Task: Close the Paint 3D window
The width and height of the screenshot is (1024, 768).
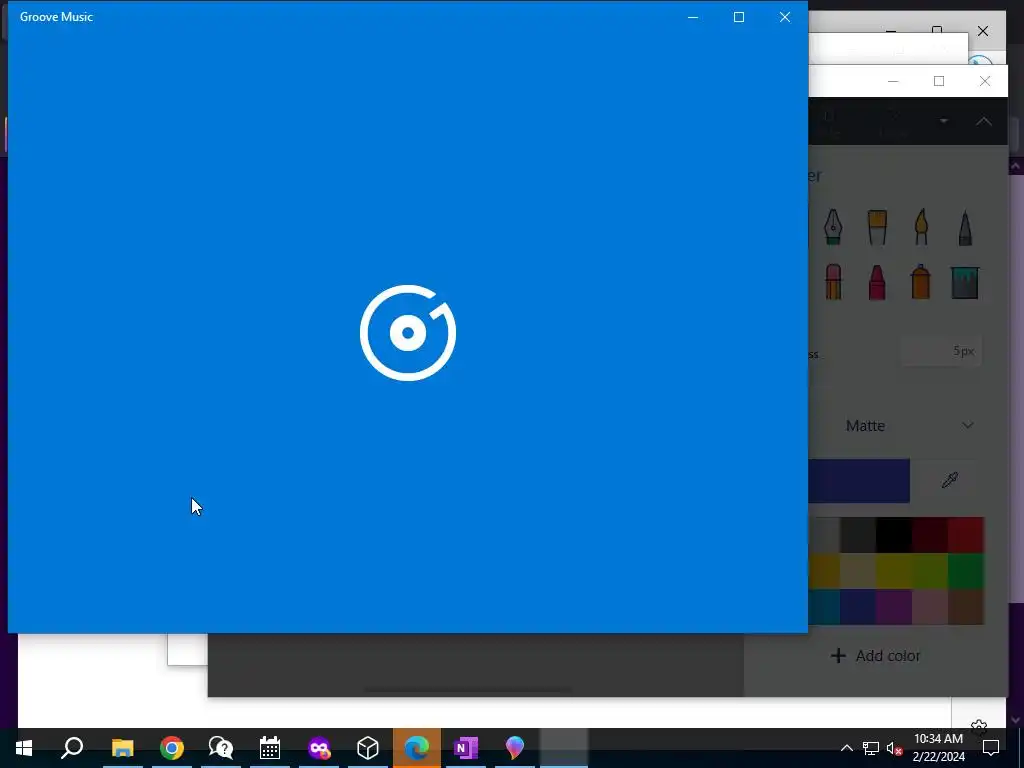Action: [985, 81]
